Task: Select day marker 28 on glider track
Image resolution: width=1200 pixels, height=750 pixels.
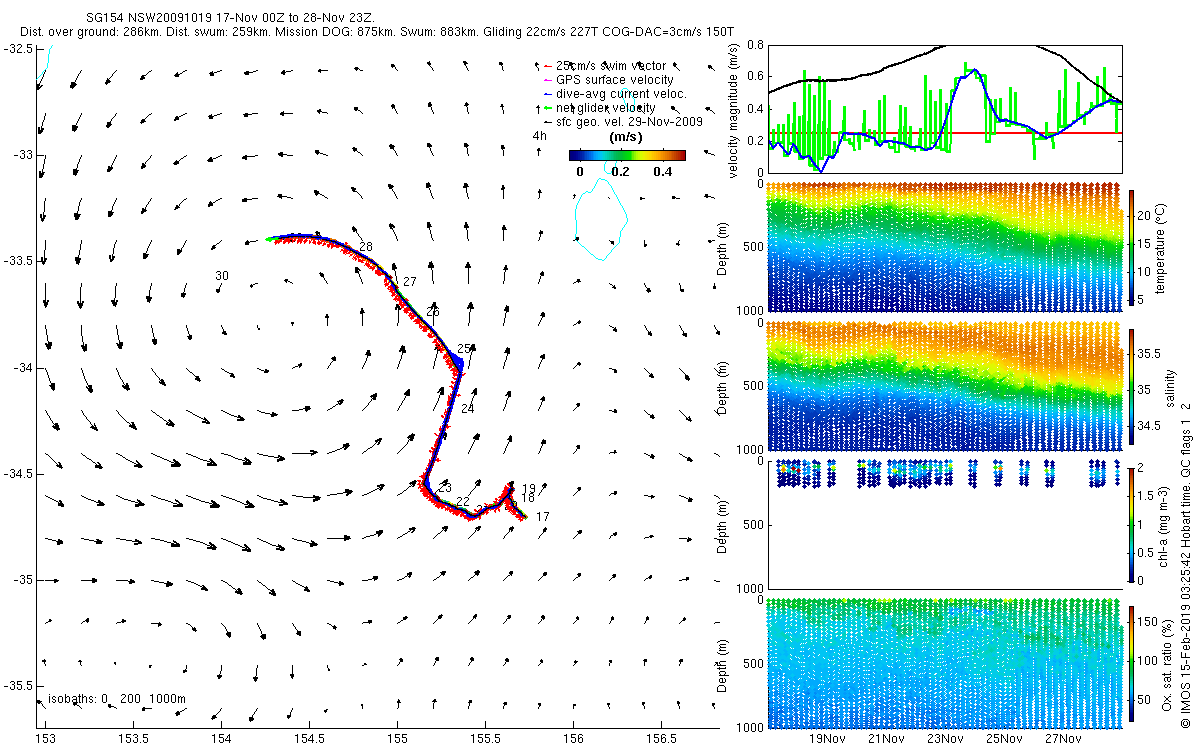Action: click(365, 247)
